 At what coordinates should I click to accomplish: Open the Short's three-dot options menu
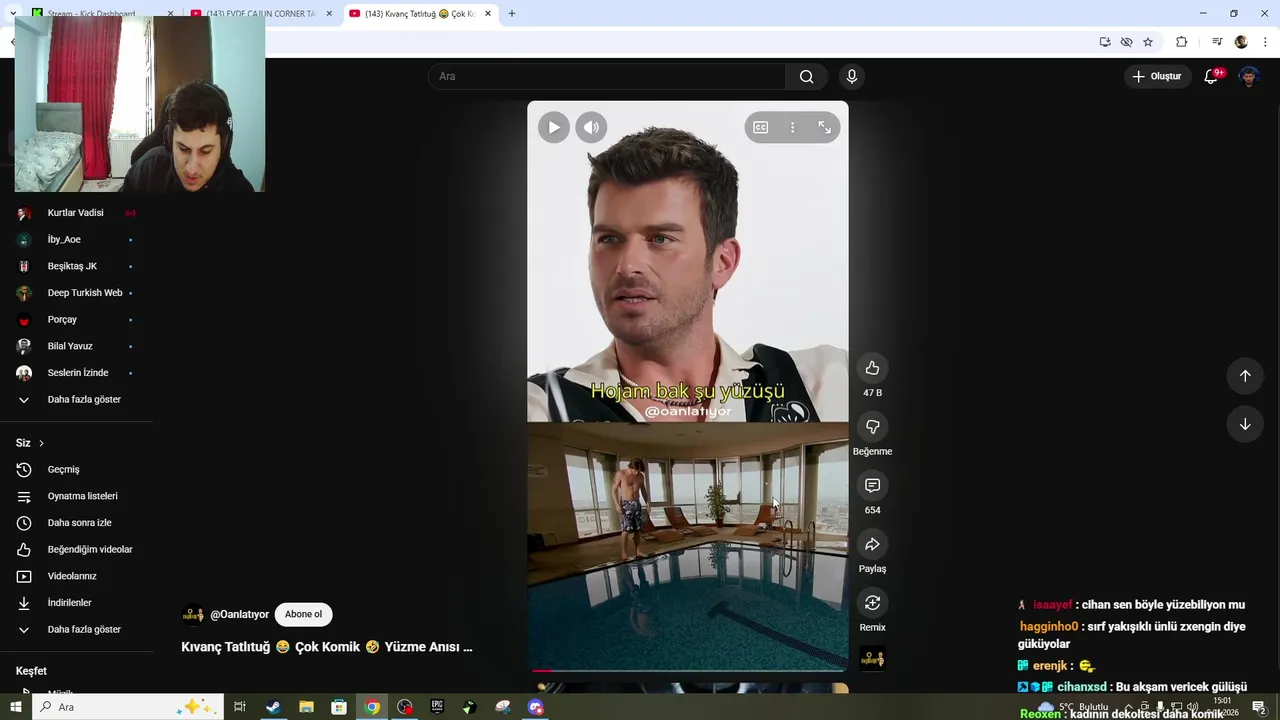[792, 127]
